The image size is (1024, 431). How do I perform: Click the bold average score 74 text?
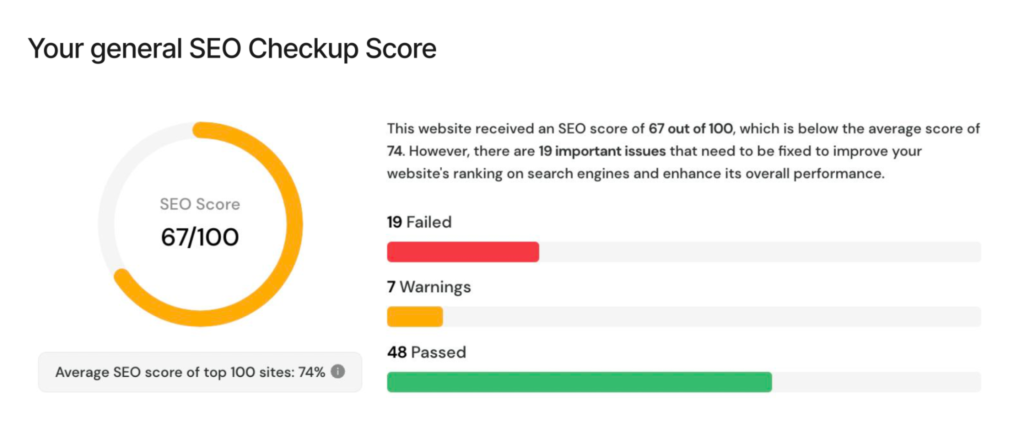[393, 152]
